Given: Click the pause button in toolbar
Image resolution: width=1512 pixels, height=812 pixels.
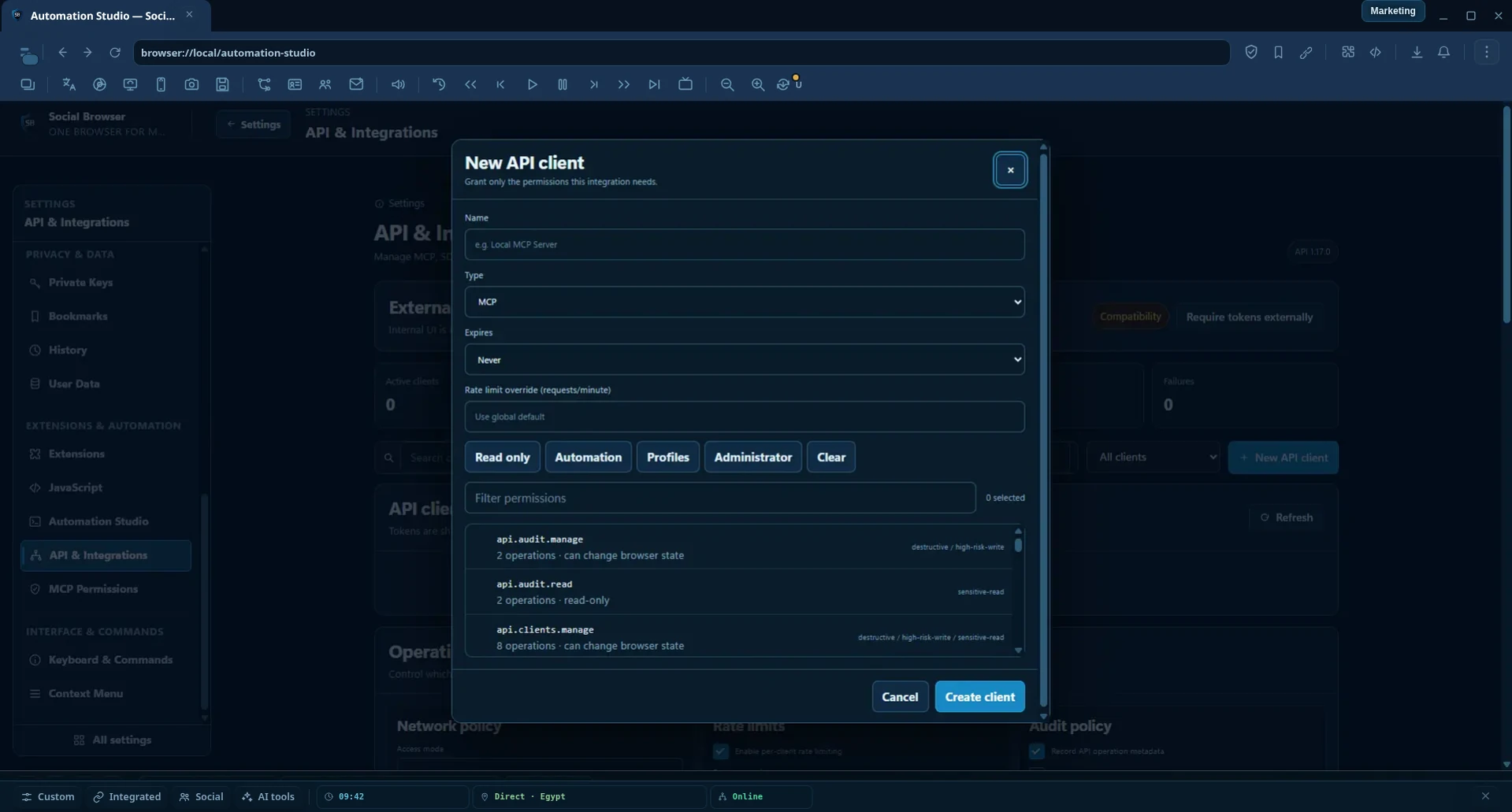Looking at the screenshot, I should point(563,84).
